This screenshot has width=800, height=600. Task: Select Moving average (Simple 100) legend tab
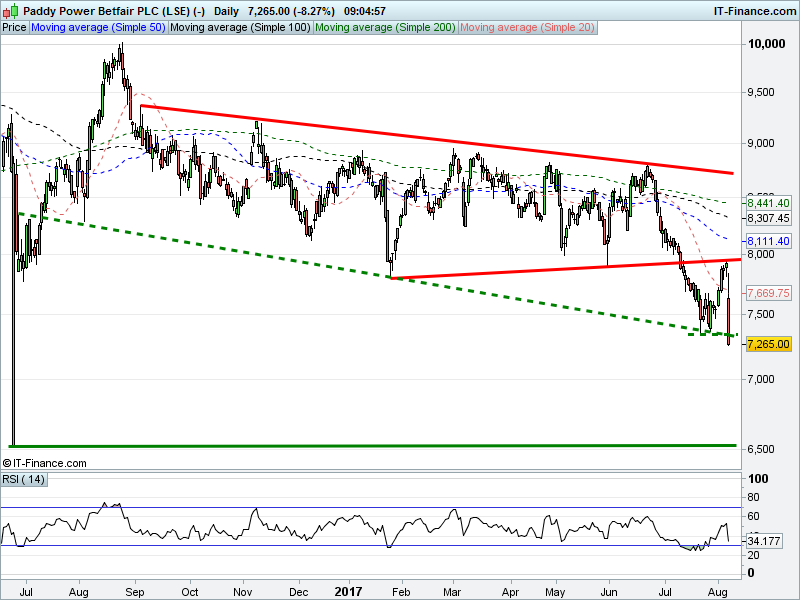[x=240, y=28]
